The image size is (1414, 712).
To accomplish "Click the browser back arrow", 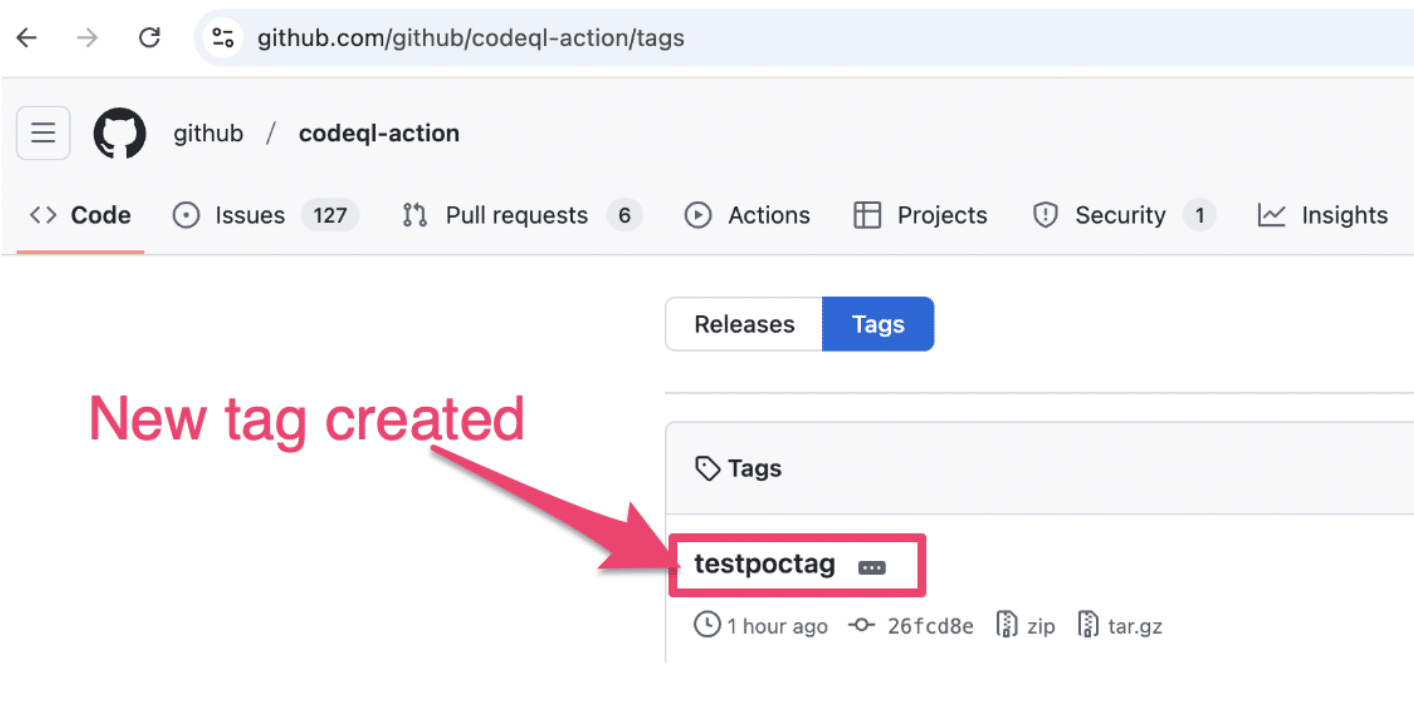I will pos(26,38).
